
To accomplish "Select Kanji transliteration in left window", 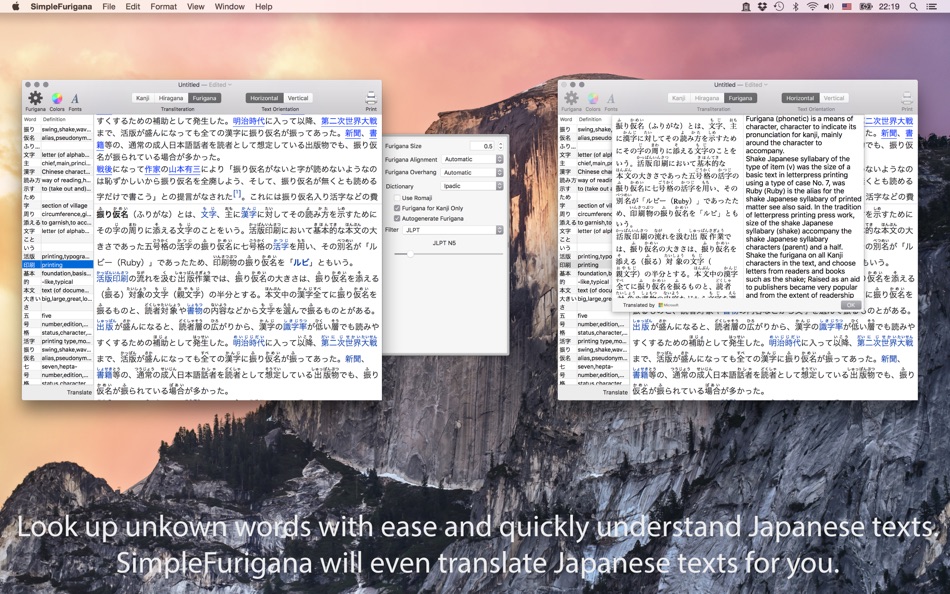I will pyautogui.click(x=143, y=98).
